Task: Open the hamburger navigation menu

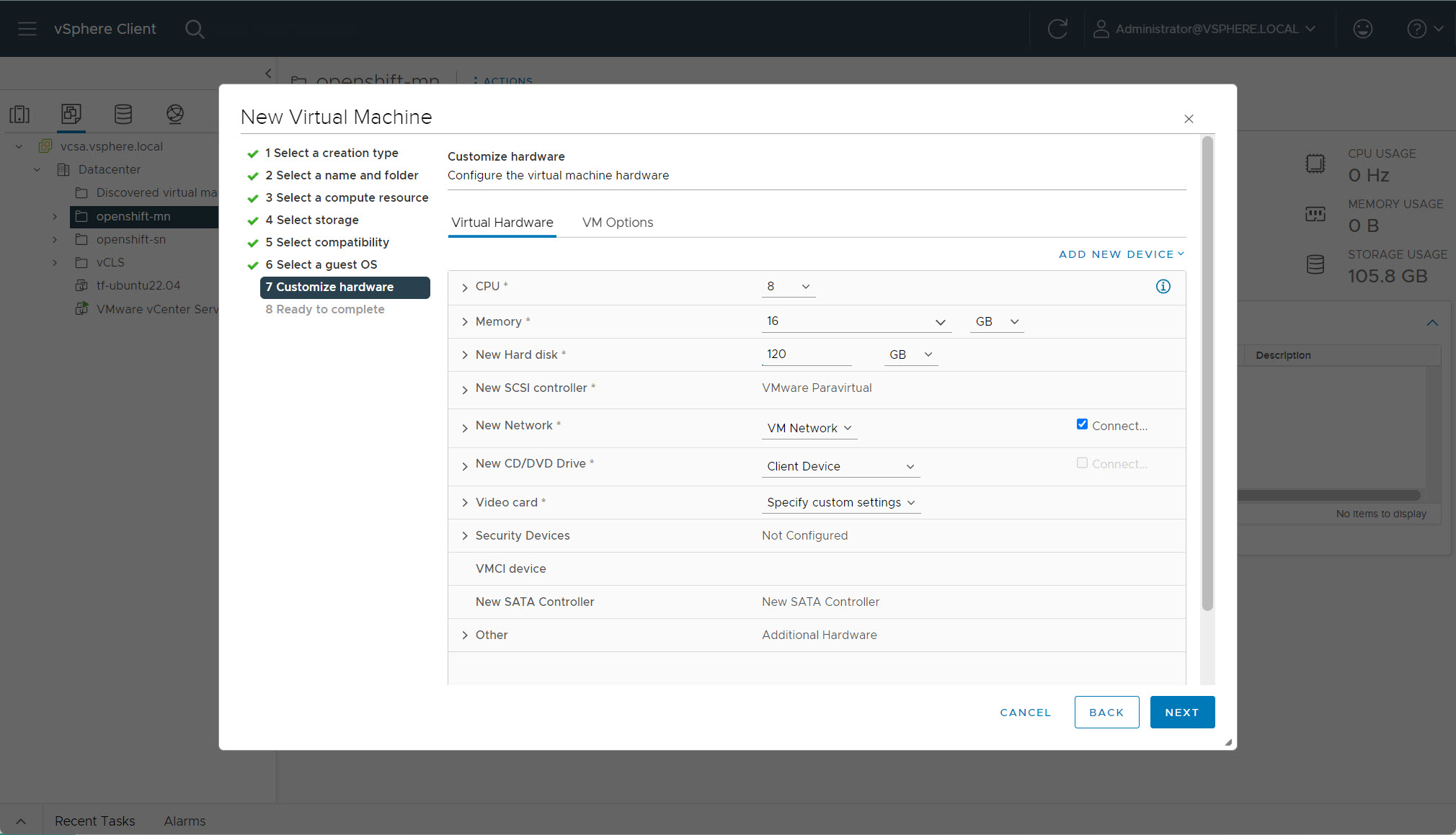Action: [27, 29]
